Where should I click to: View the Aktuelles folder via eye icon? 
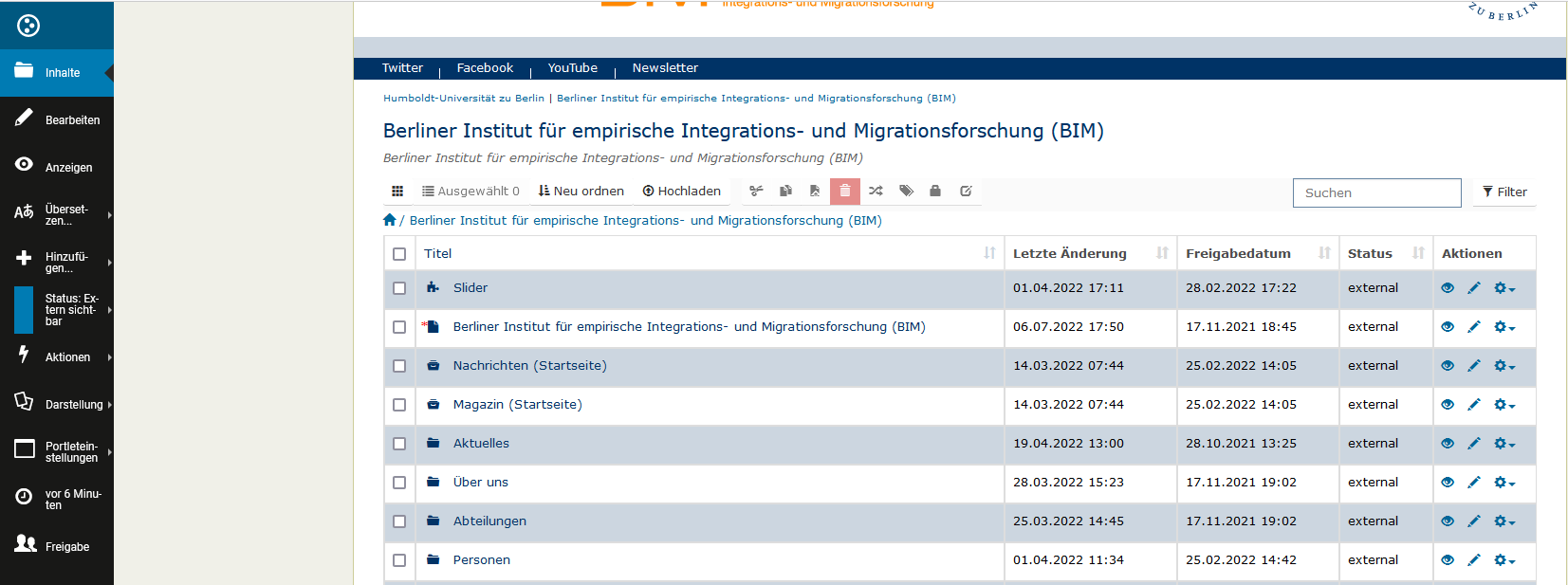click(x=1448, y=444)
